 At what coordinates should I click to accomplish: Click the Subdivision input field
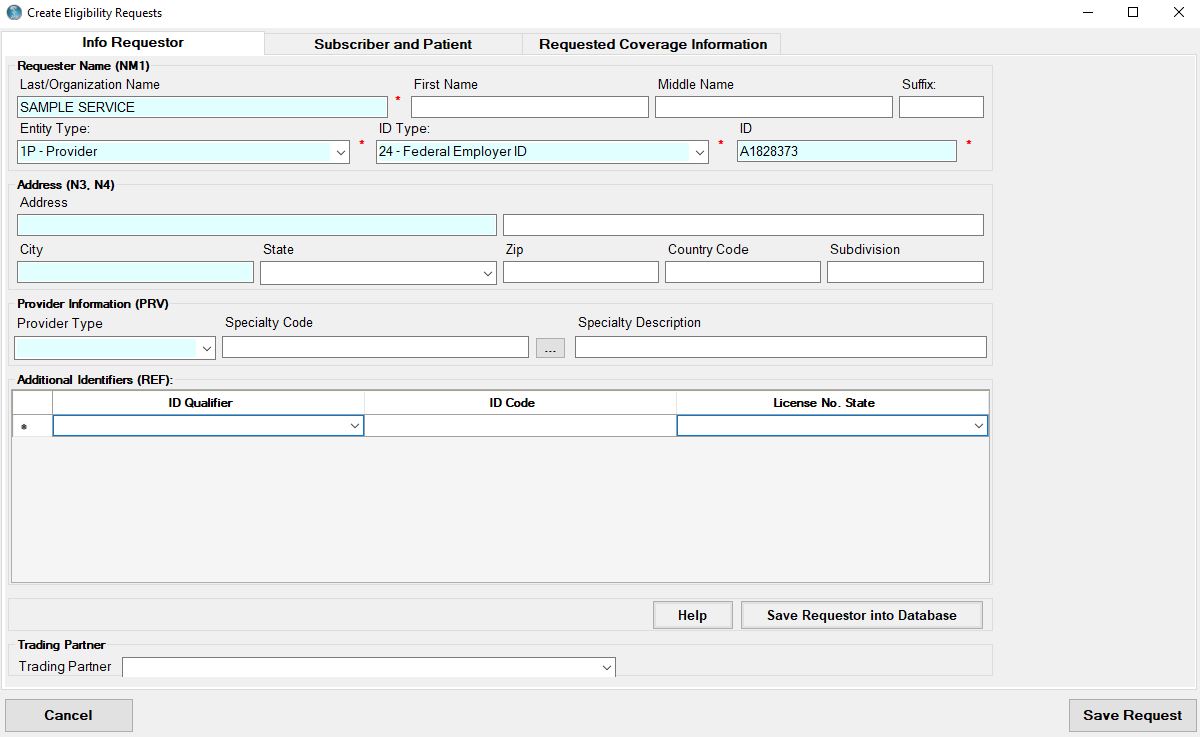pos(905,272)
